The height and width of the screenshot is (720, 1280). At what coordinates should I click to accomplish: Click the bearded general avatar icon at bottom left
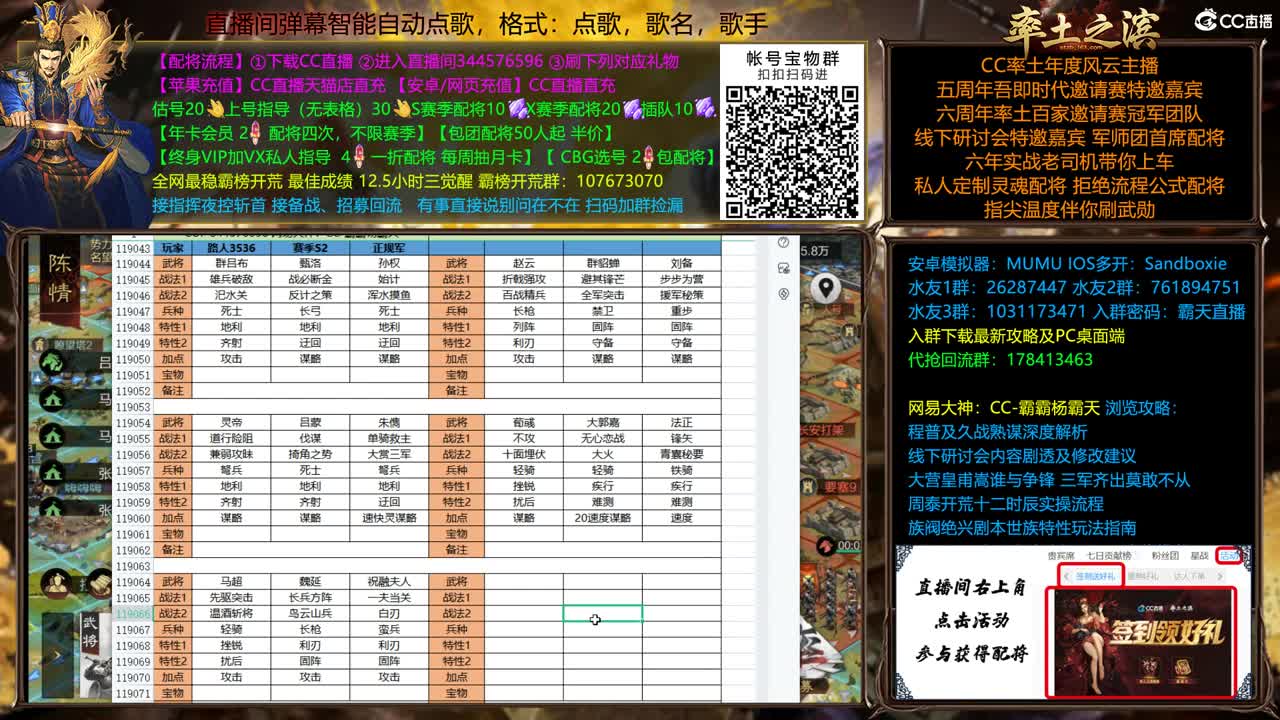pos(56,584)
